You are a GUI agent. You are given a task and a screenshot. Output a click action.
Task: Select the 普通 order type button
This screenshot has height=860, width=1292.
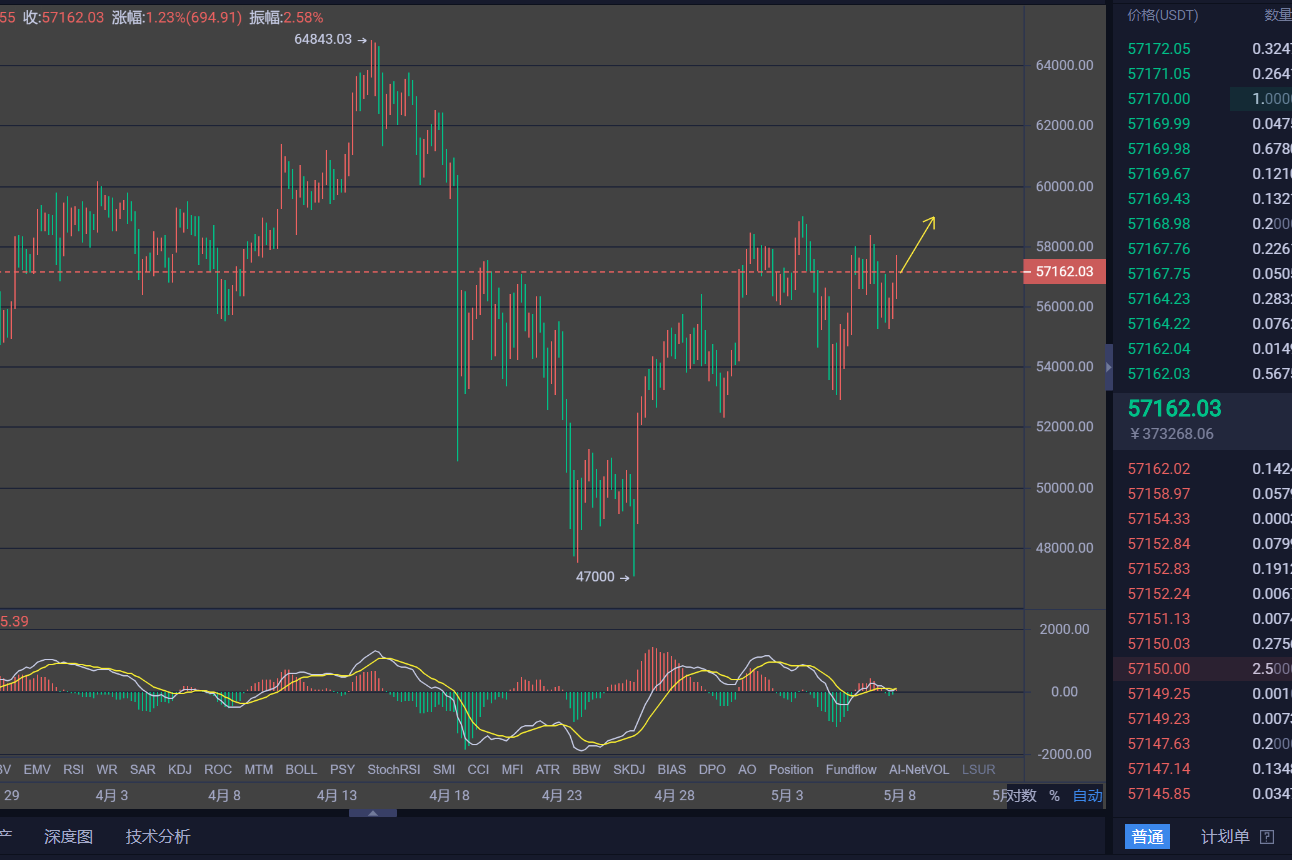click(1147, 837)
